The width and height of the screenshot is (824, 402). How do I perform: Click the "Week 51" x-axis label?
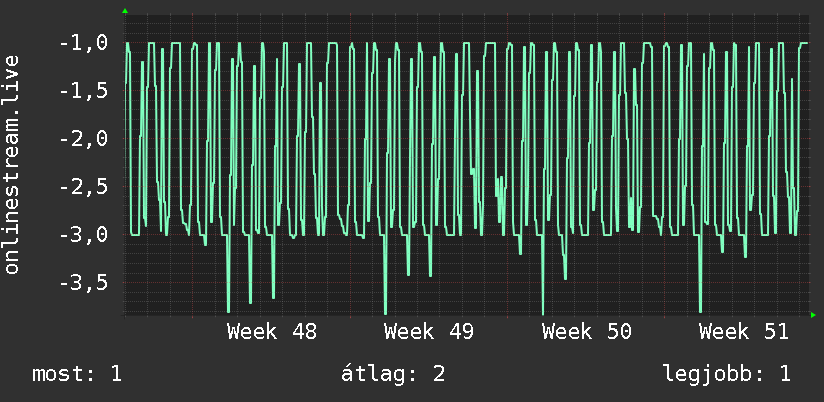click(744, 332)
